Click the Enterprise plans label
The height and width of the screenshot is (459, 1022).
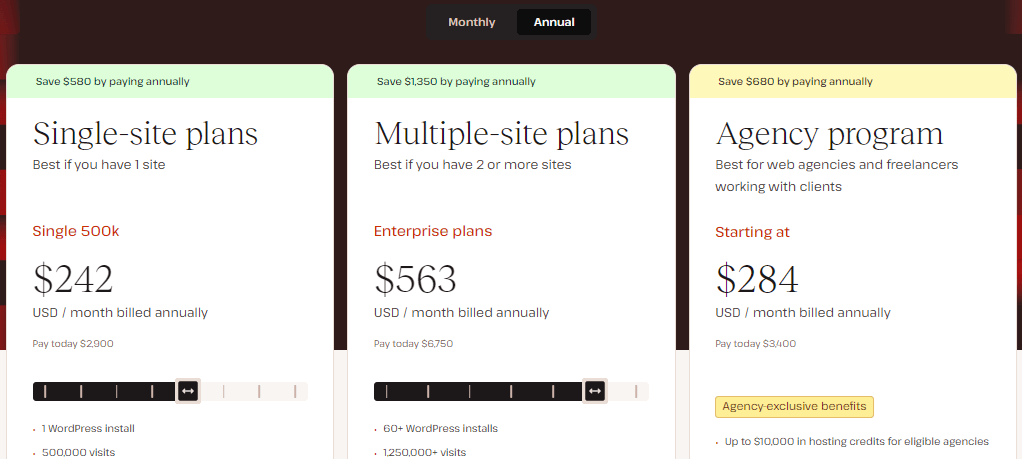point(433,231)
